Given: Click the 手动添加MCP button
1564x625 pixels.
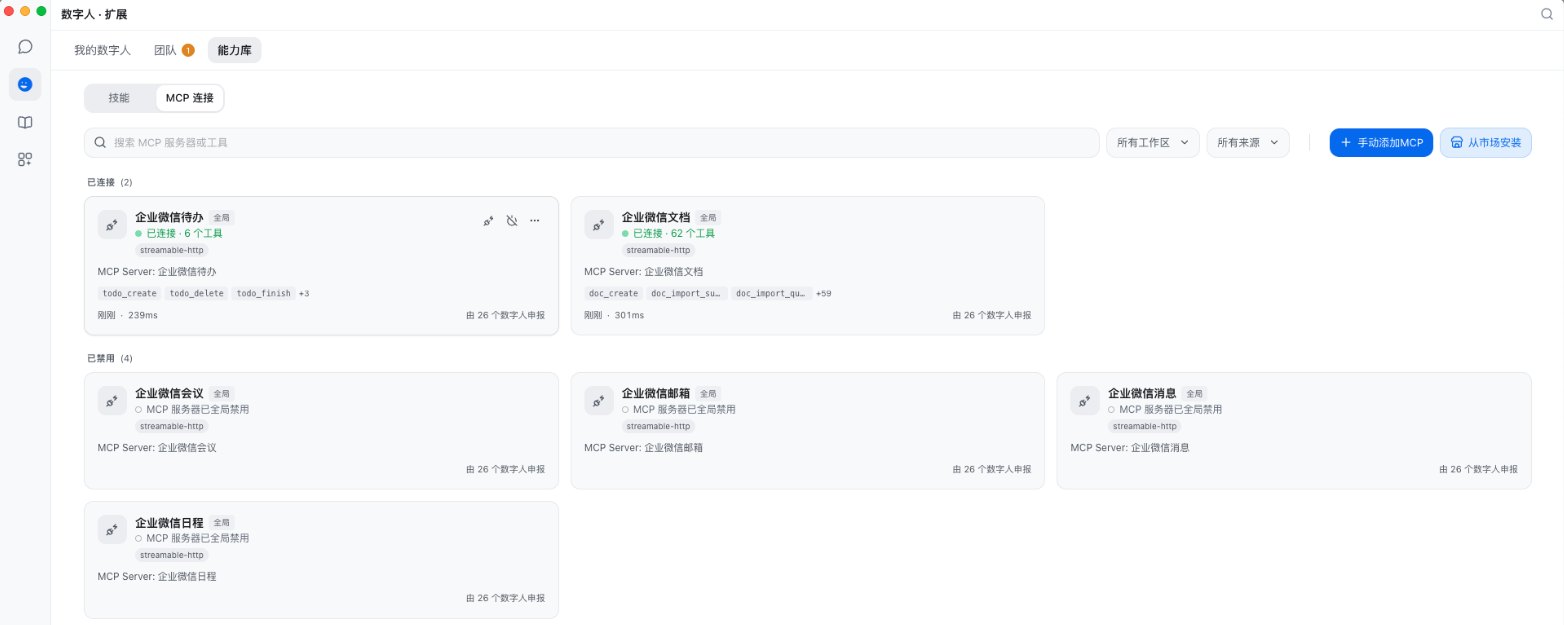Looking at the screenshot, I should pyautogui.click(x=1381, y=143).
